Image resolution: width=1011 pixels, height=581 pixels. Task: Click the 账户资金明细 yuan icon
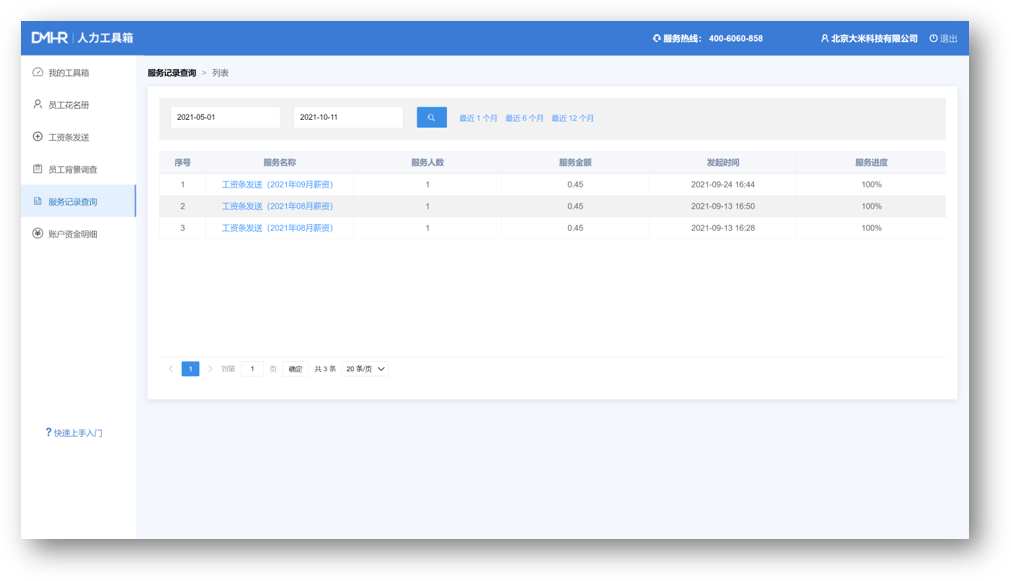(38, 234)
